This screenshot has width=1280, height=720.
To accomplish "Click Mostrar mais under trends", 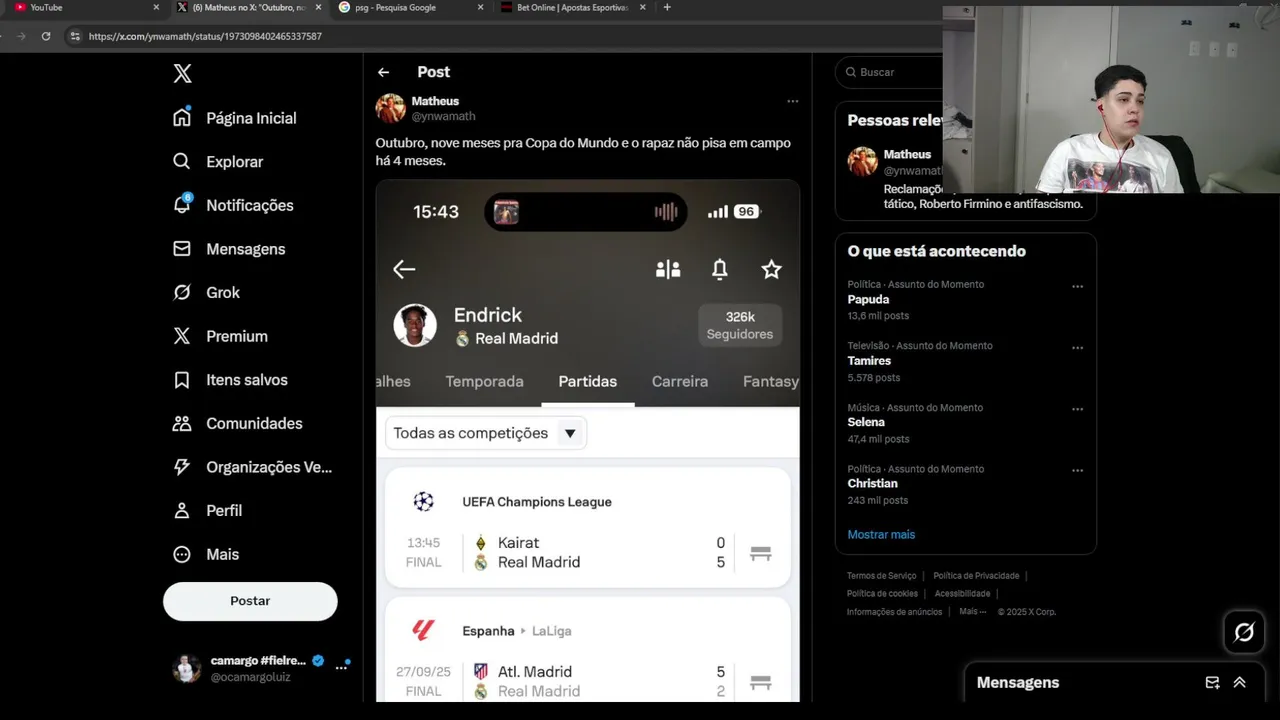I will (881, 534).
